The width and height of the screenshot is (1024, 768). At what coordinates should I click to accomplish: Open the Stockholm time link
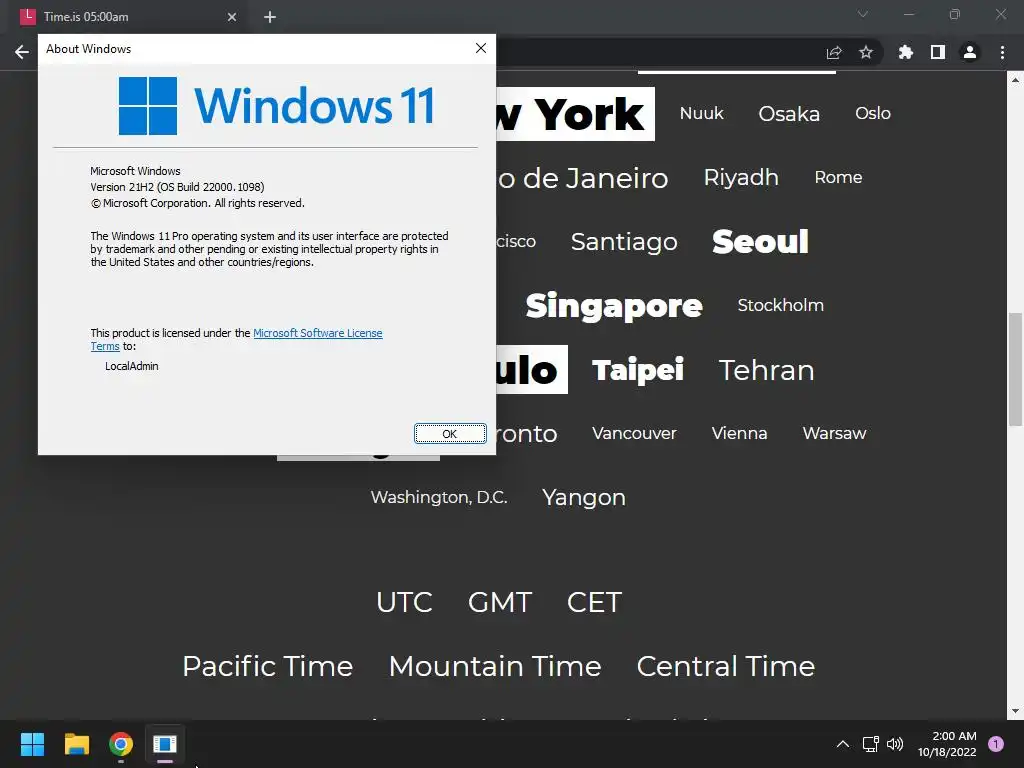780,305
